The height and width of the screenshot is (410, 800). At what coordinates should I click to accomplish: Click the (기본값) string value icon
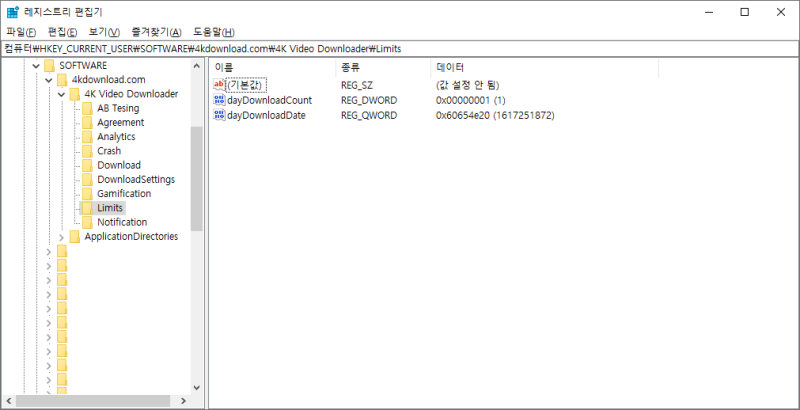click(x=219, y=84)
